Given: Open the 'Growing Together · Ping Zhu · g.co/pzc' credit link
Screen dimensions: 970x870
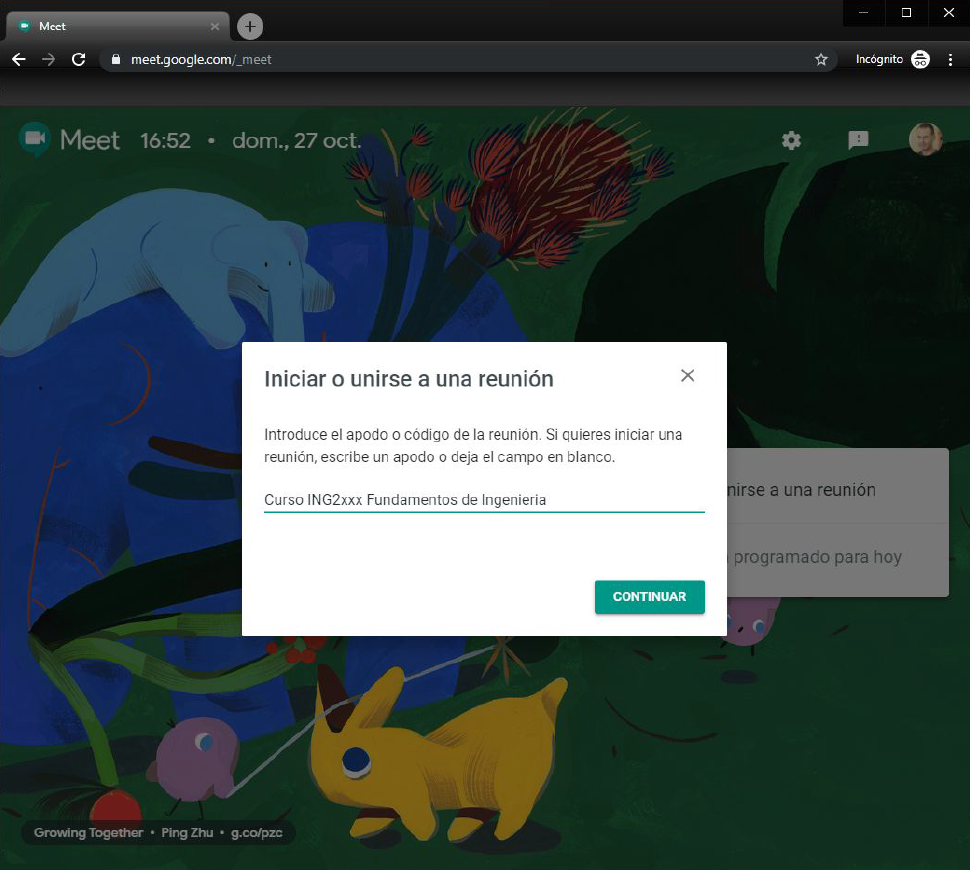Looking at the screenshot, I should click(x=158, y=832).
